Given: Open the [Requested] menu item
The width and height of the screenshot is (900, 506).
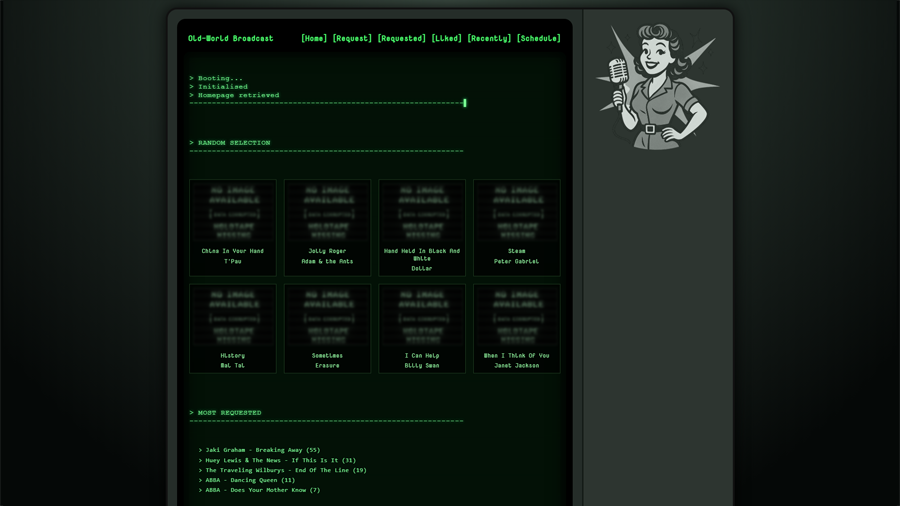Looking at the screenshot, I should 401,38.
